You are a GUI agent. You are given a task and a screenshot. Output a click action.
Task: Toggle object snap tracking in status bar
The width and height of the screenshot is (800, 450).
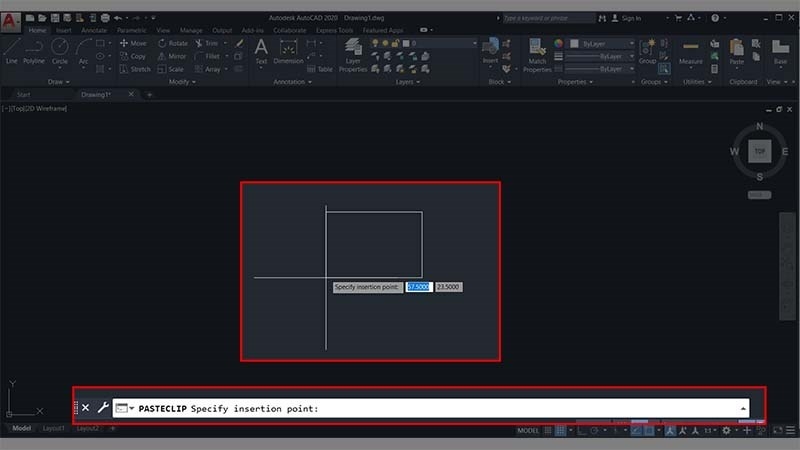[x=636, y=431]
